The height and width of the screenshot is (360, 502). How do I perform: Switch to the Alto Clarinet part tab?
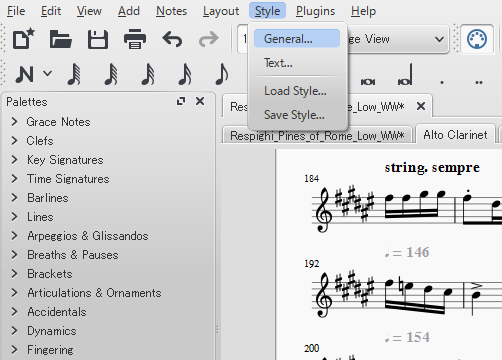click(455, 135)
